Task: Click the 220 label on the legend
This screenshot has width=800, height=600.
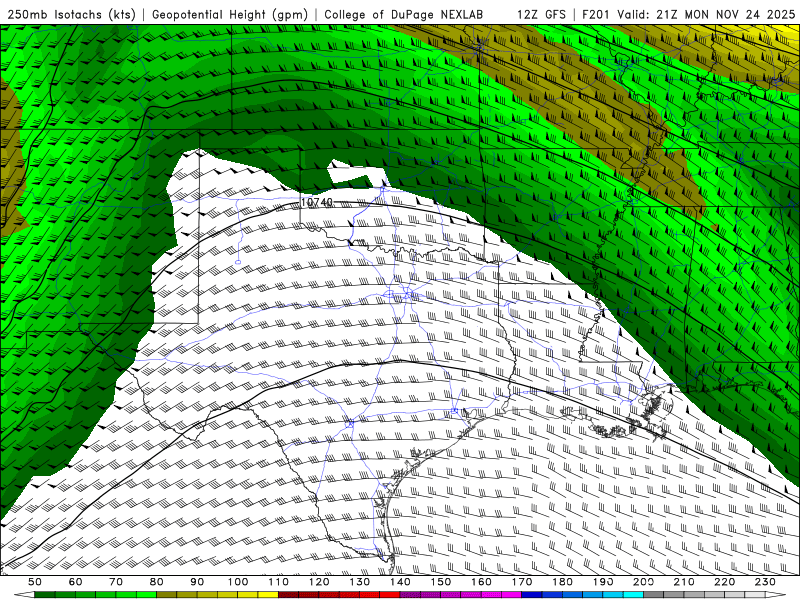Action: 724,582
